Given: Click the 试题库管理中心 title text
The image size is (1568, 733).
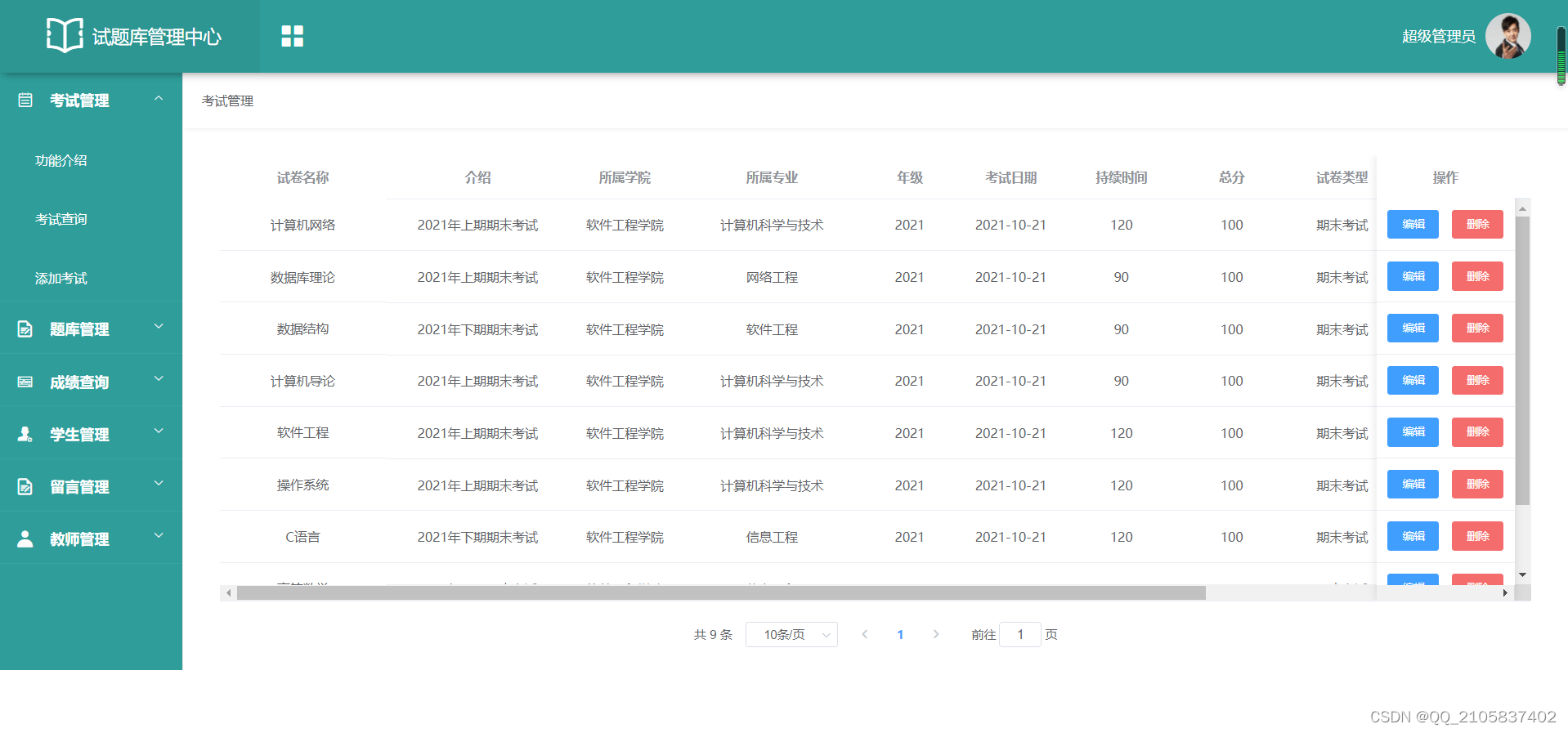Looking at the screenshot, I should tap(157, 37).
